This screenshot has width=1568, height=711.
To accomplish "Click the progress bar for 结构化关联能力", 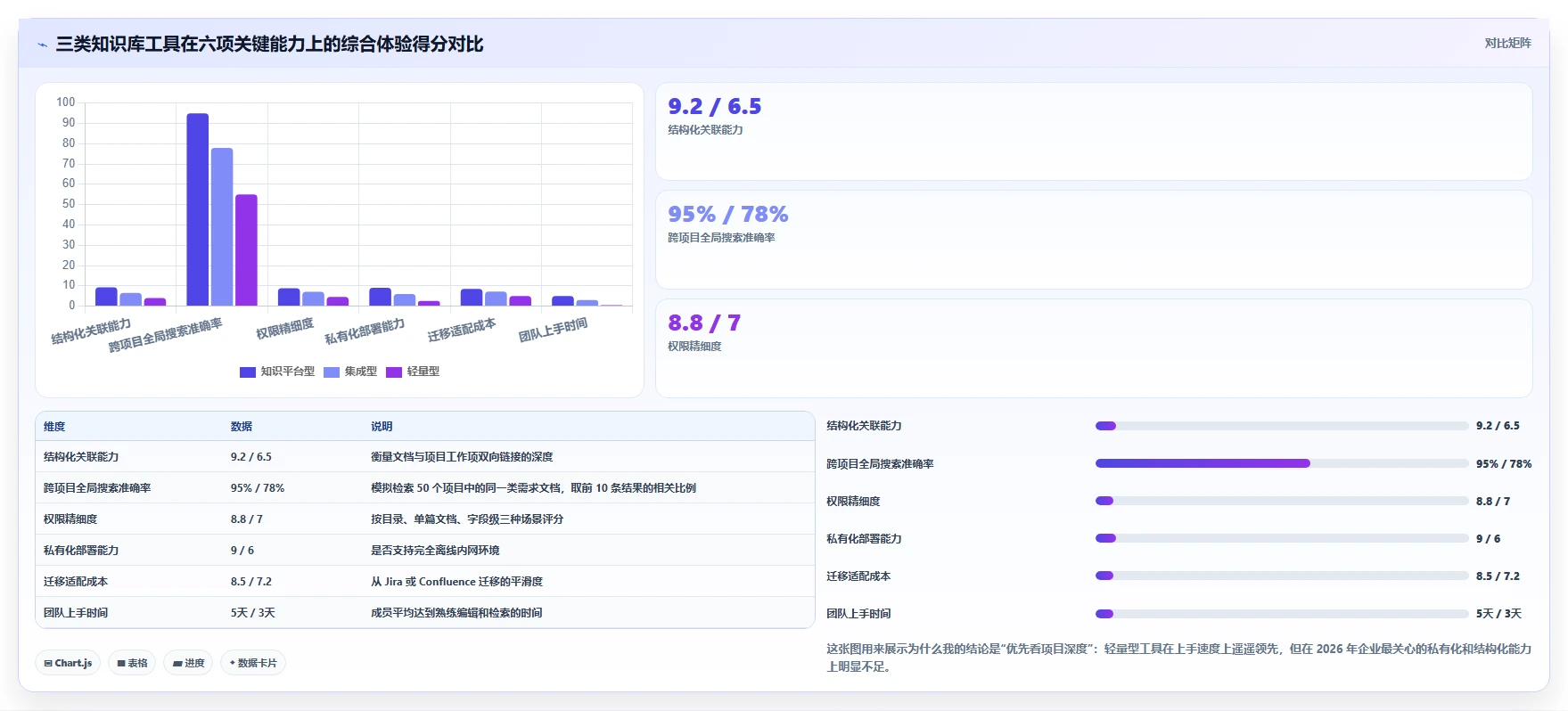I will pyautogui.click(x=1282, y=426).
